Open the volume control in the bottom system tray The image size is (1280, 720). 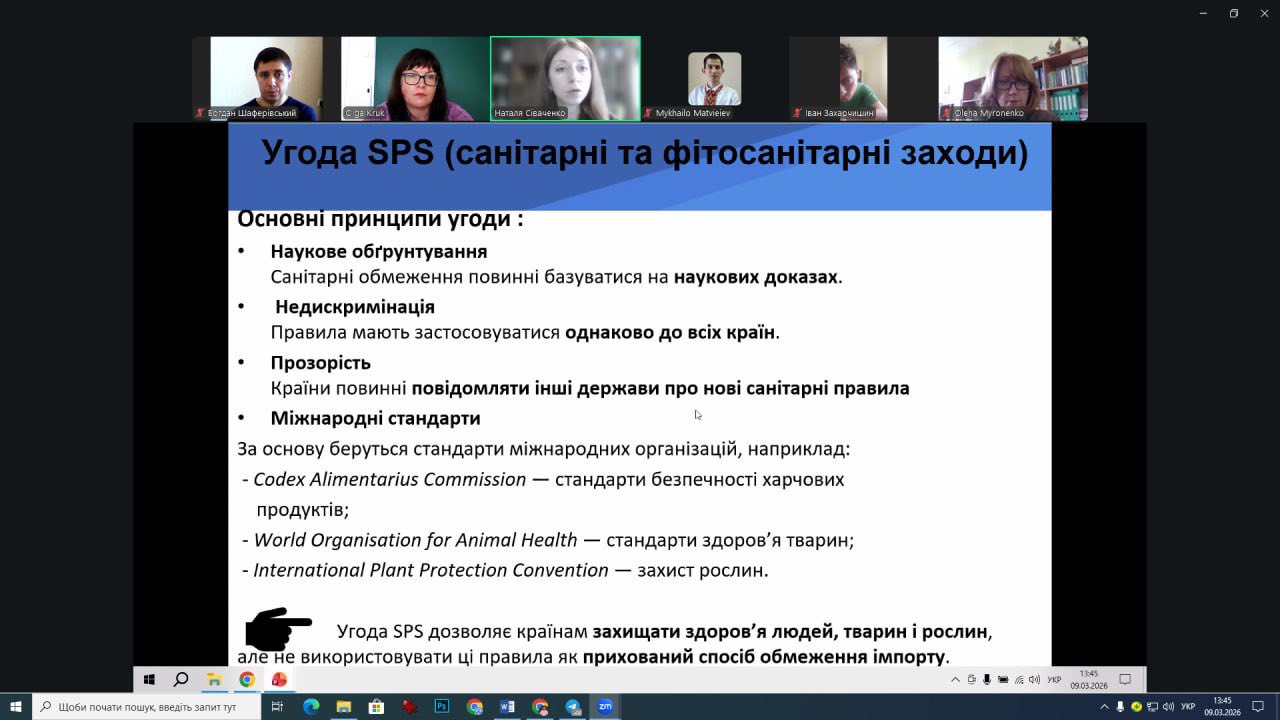click(x=1168, y=707)
